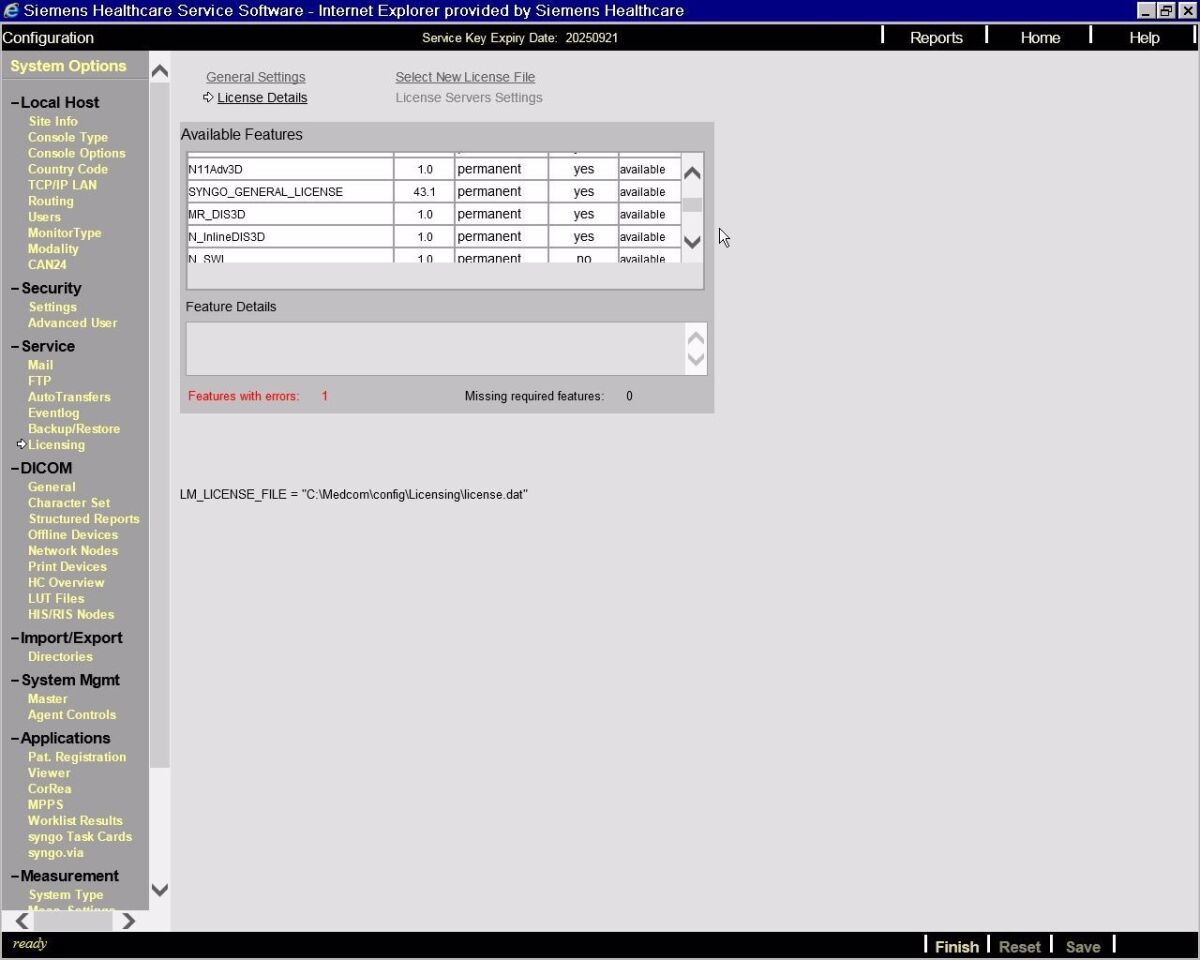The image size is (1200, 960).
Task: Open CAN24 settings
Action: click(47, 265)
